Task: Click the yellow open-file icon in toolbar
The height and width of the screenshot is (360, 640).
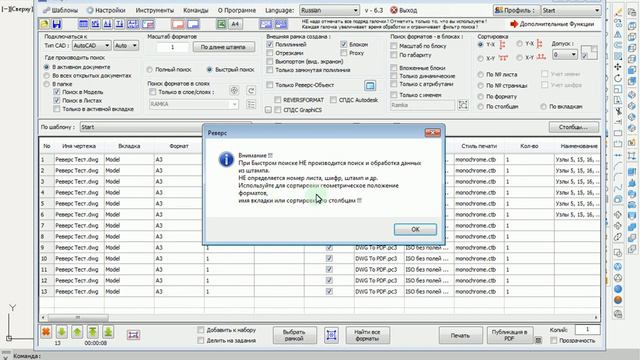Action: tap(44, 24)
